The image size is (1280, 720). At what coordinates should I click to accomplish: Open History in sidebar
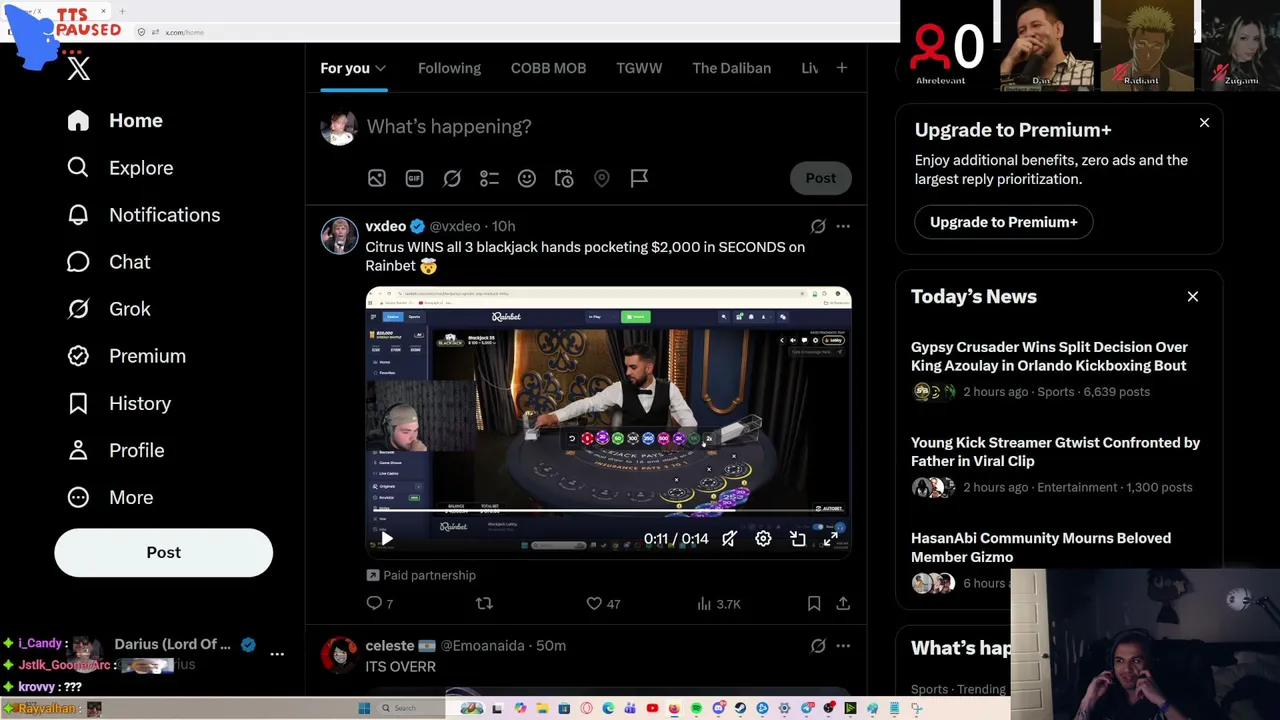pyautogui.click(x=119, y=403)
